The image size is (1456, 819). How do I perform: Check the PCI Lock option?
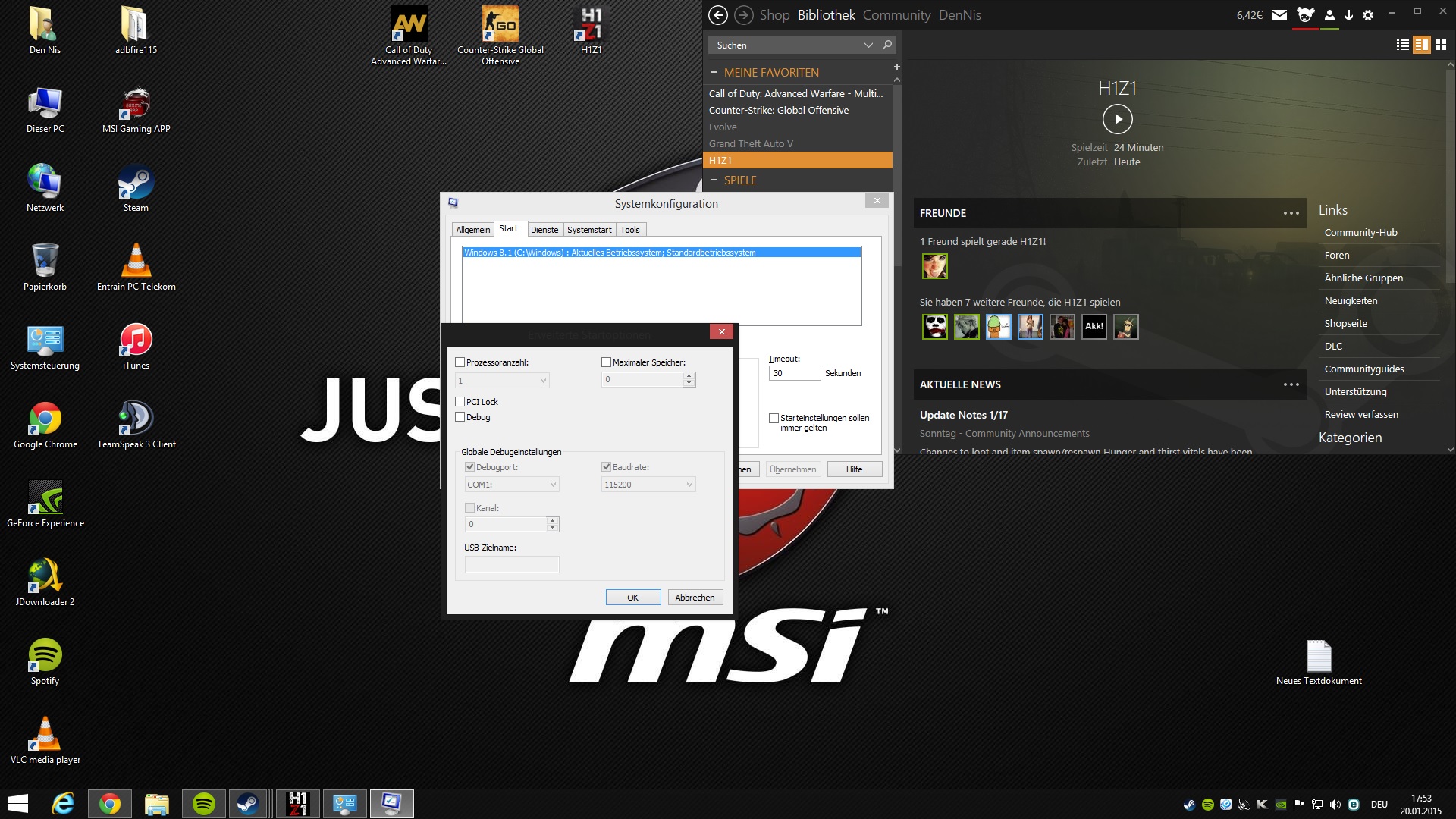pos(460,402)
